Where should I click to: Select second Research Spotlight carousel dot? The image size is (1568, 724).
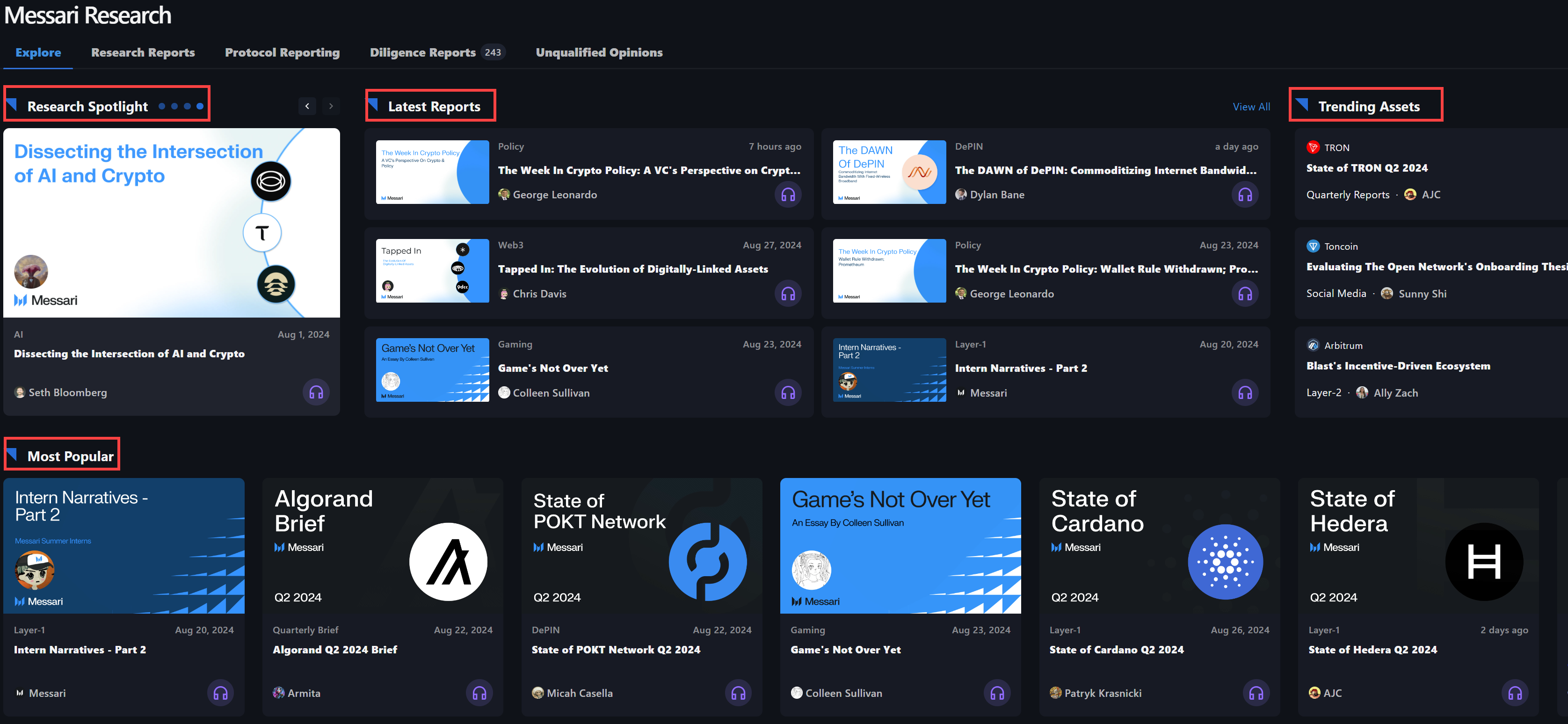click(174, 106)
